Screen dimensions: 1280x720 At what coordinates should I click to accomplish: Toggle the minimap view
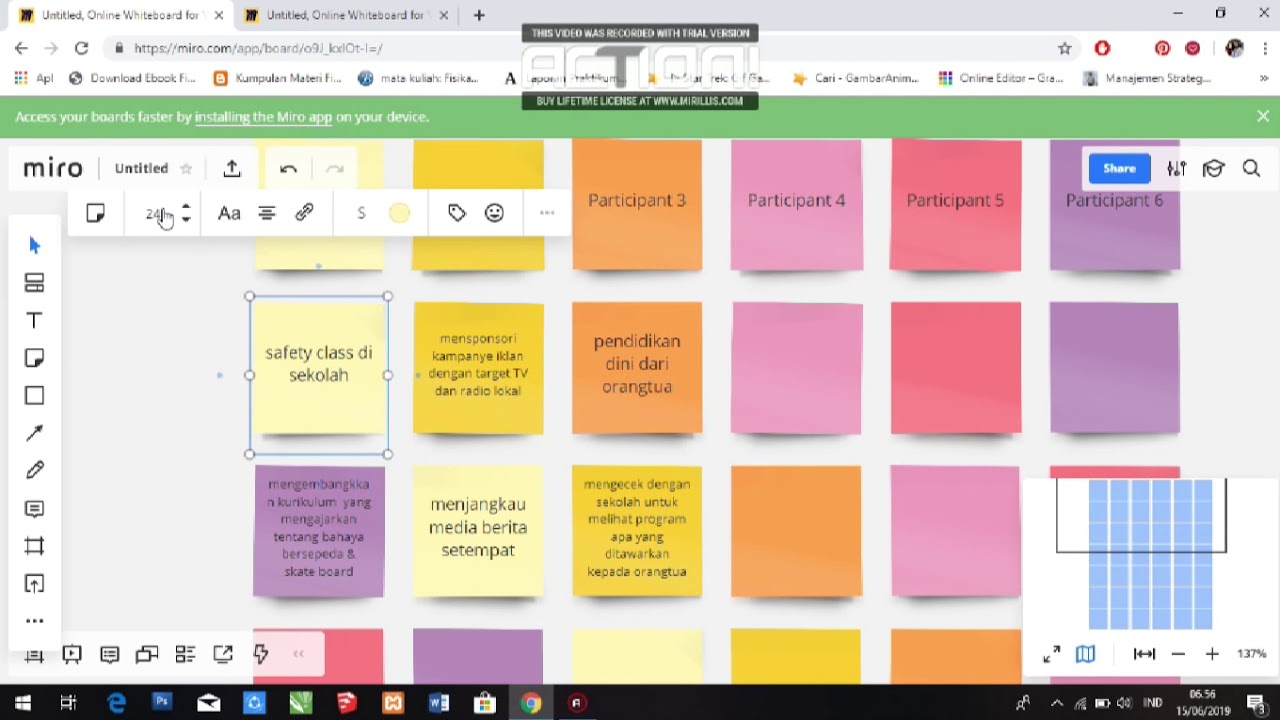coord(1085,654)
